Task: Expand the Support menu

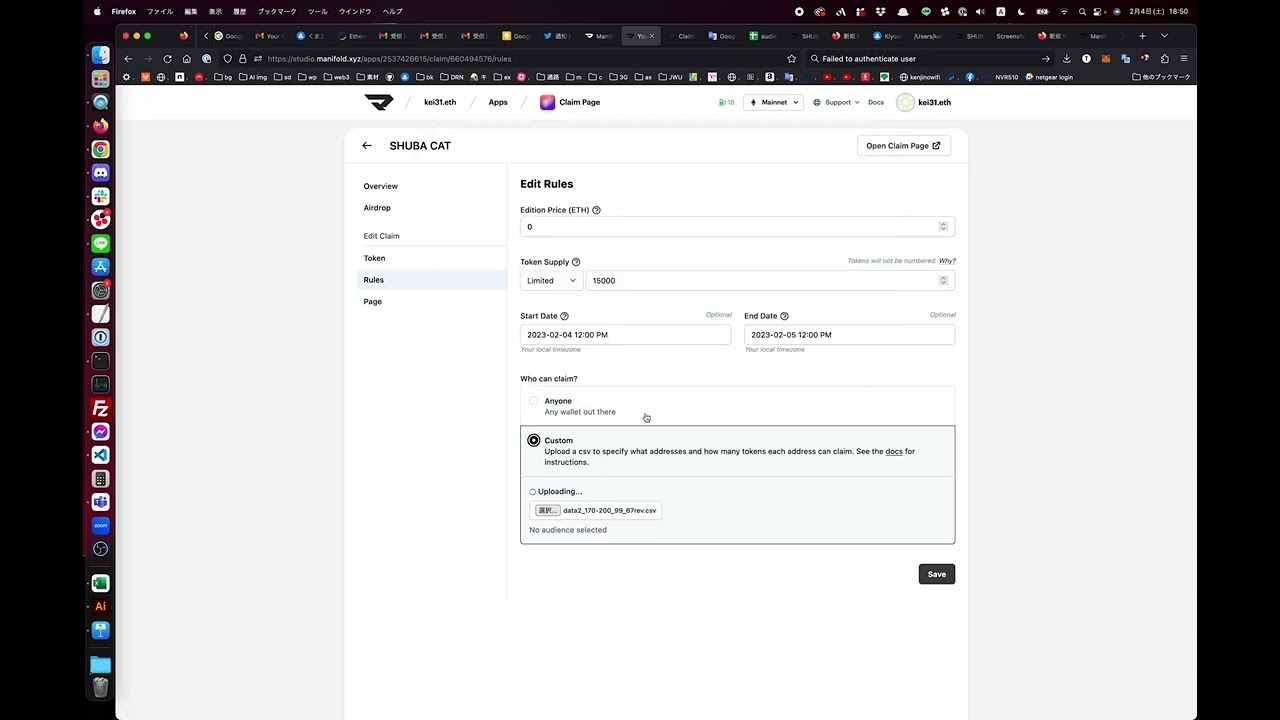Action: pyautogui.click(x=836, y=102)
